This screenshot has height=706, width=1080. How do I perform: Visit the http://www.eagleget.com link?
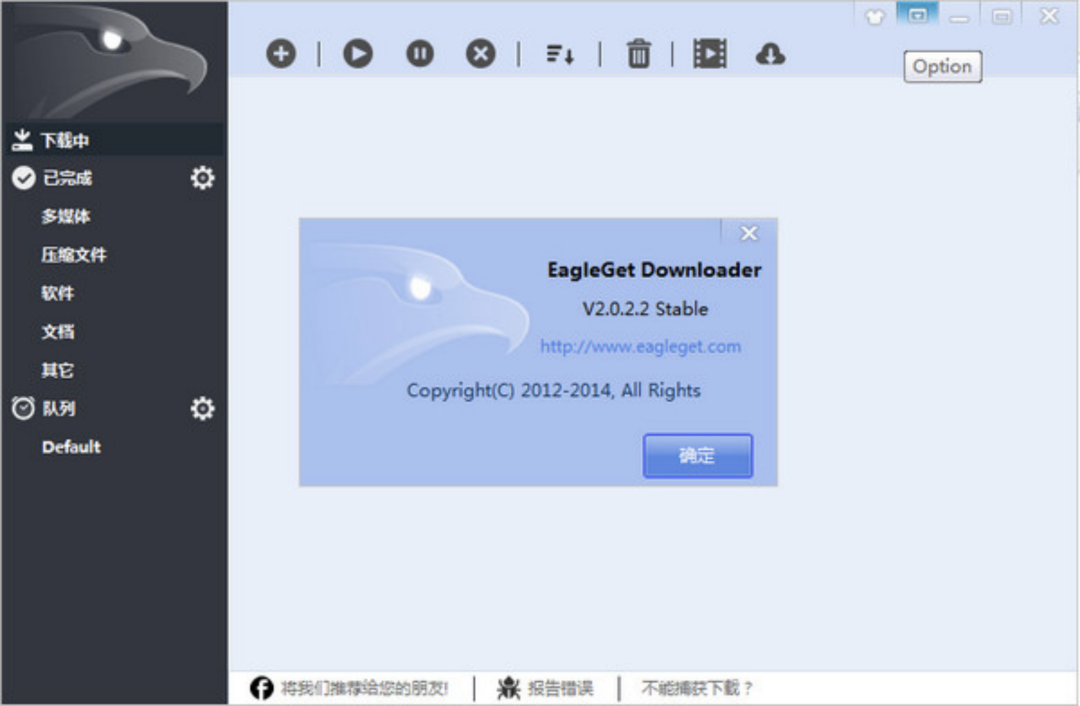click(641, 346)
